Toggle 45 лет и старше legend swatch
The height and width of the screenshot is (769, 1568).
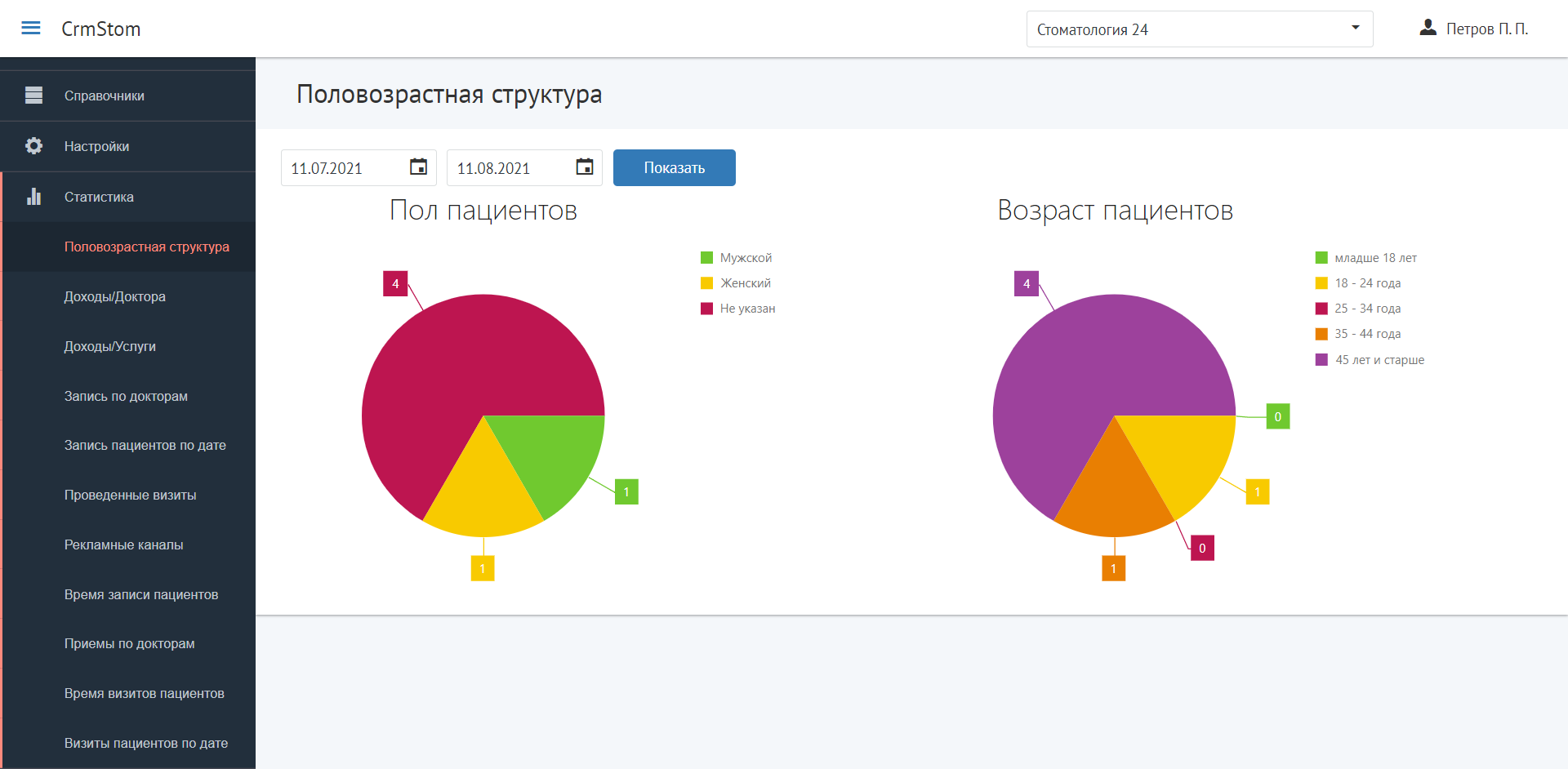[x=1322, y=360]
